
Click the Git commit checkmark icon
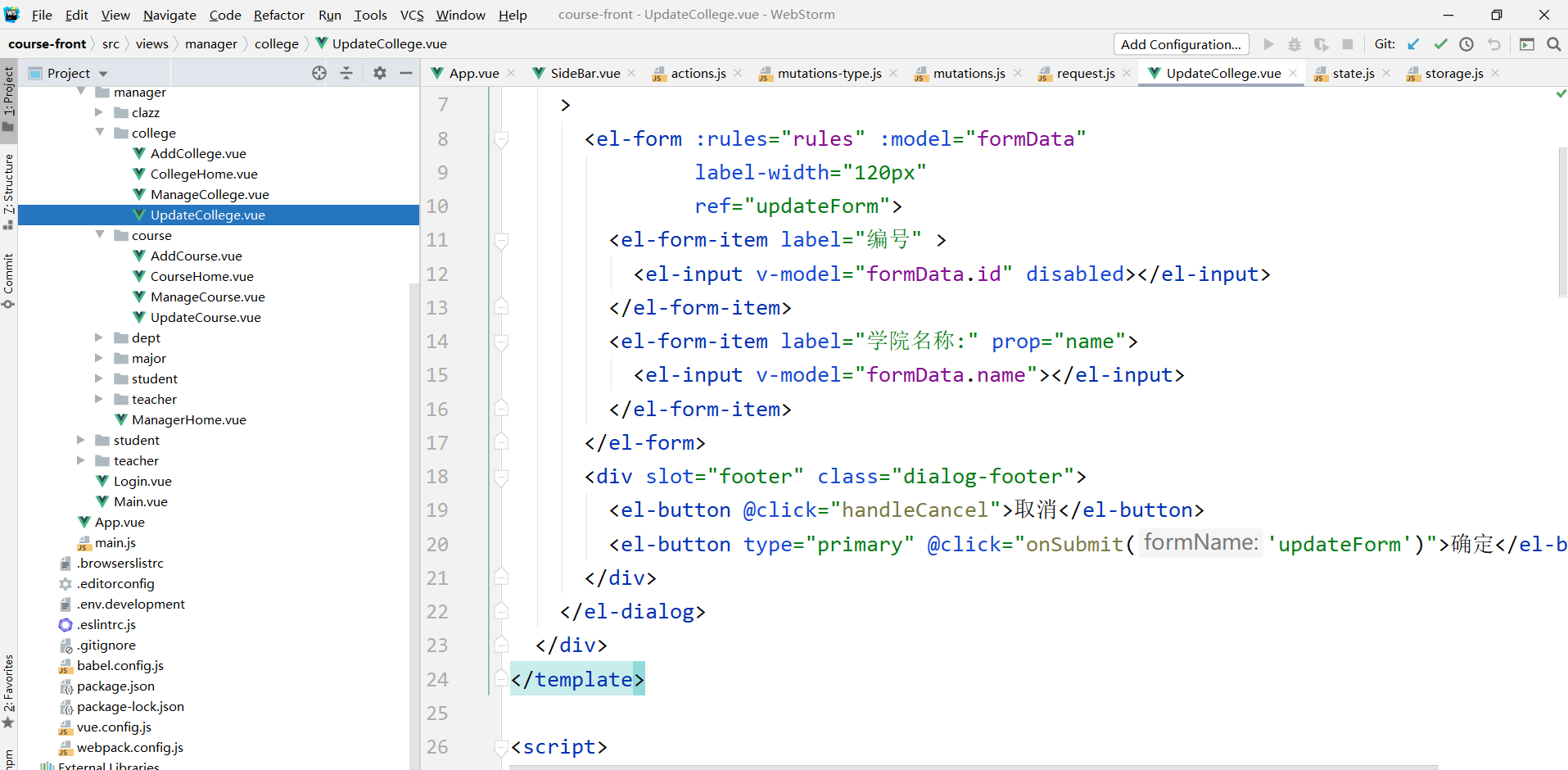[x=1440, y=44]
